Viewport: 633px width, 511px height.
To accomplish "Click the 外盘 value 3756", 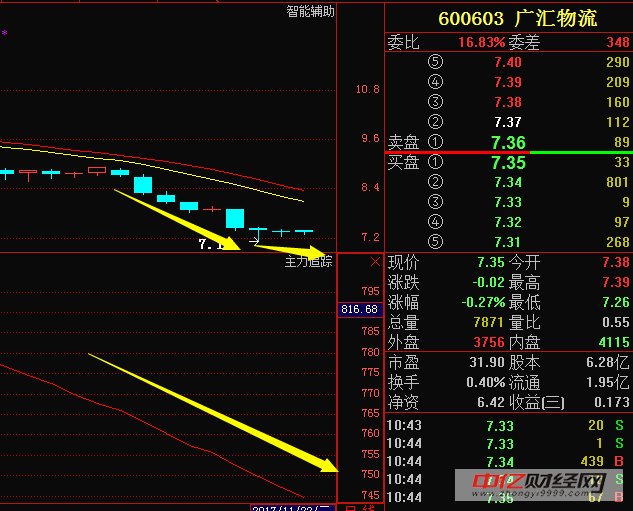I will [x=489, y=342].
